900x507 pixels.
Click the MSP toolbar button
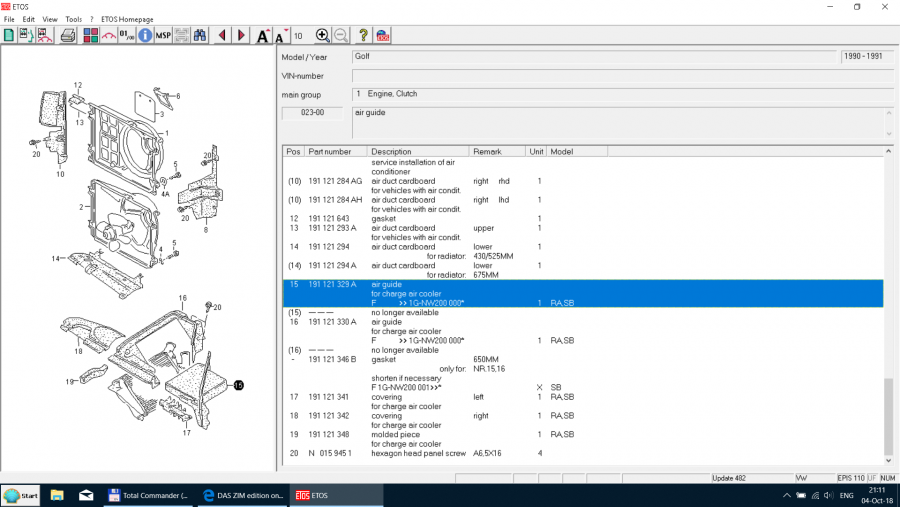tap(163, 36)
